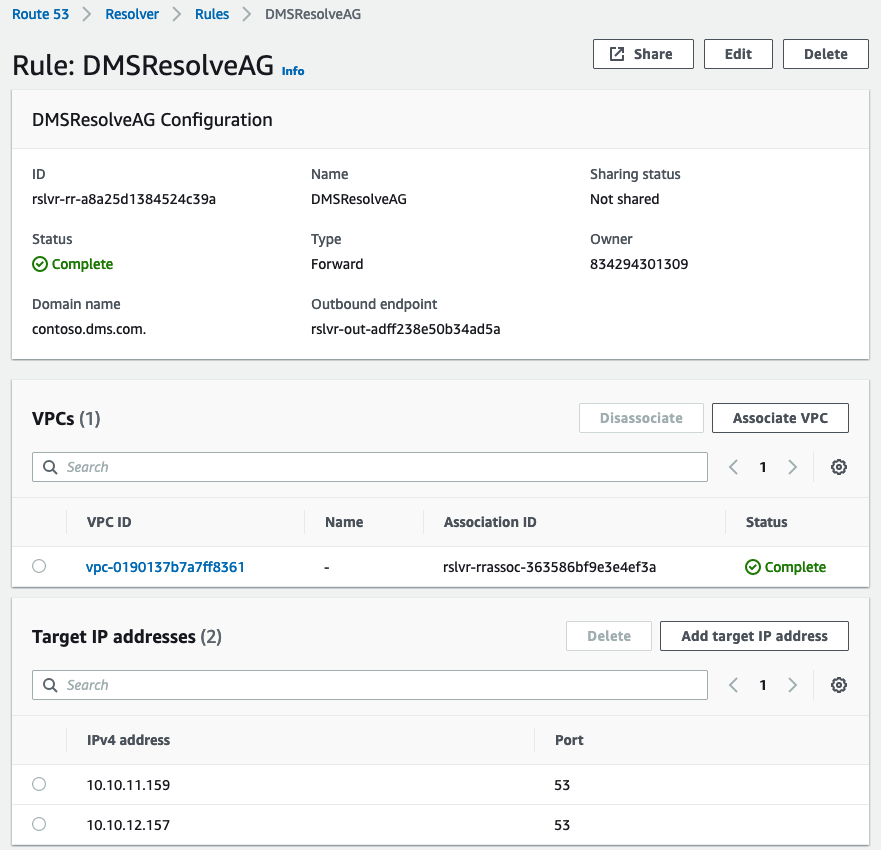881x850 pixels.
Task: Select the 10.10.12.157 target IP radio
Action: click(39, 824)
